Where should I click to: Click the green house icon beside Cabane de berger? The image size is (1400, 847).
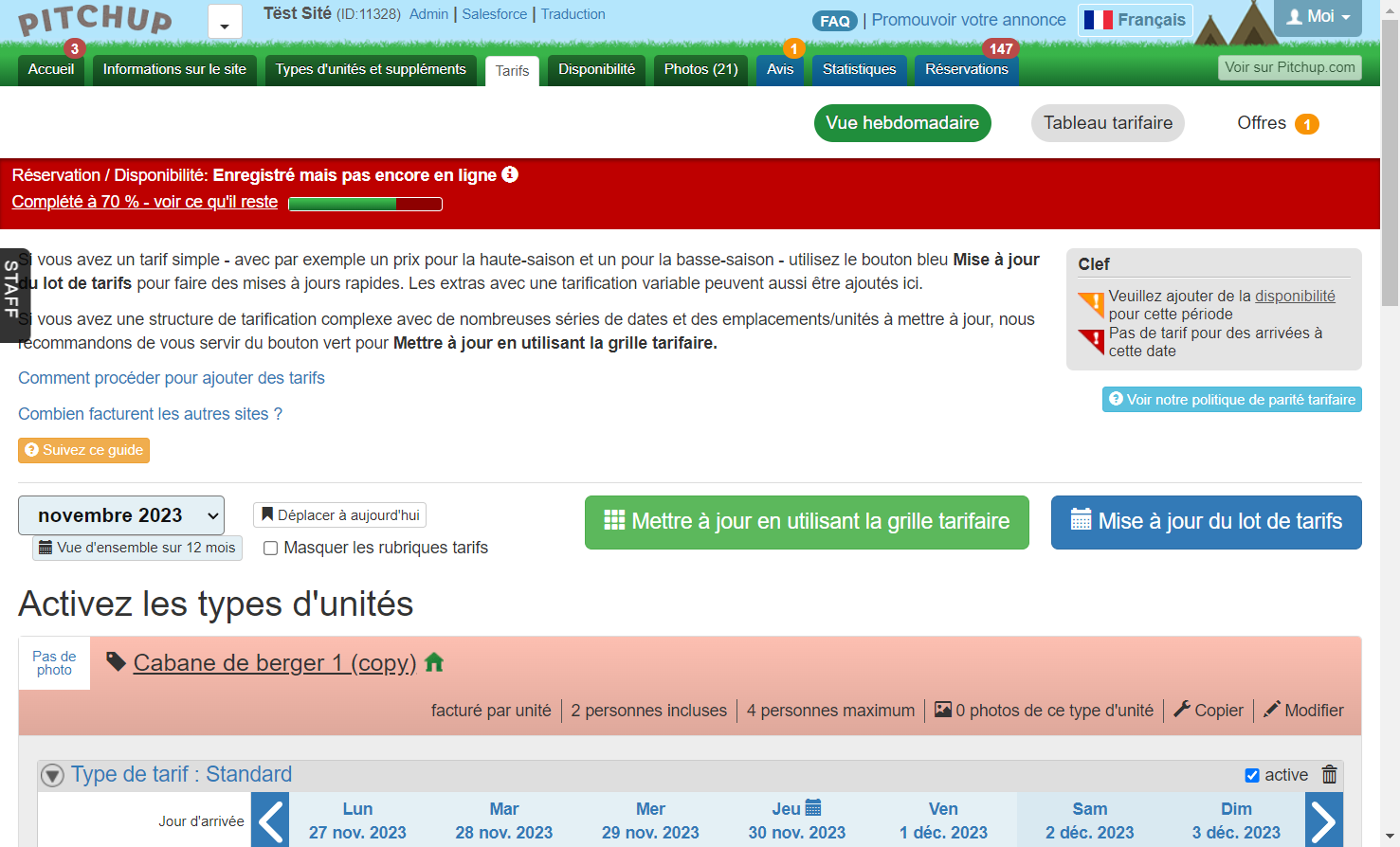click(434, 662)
